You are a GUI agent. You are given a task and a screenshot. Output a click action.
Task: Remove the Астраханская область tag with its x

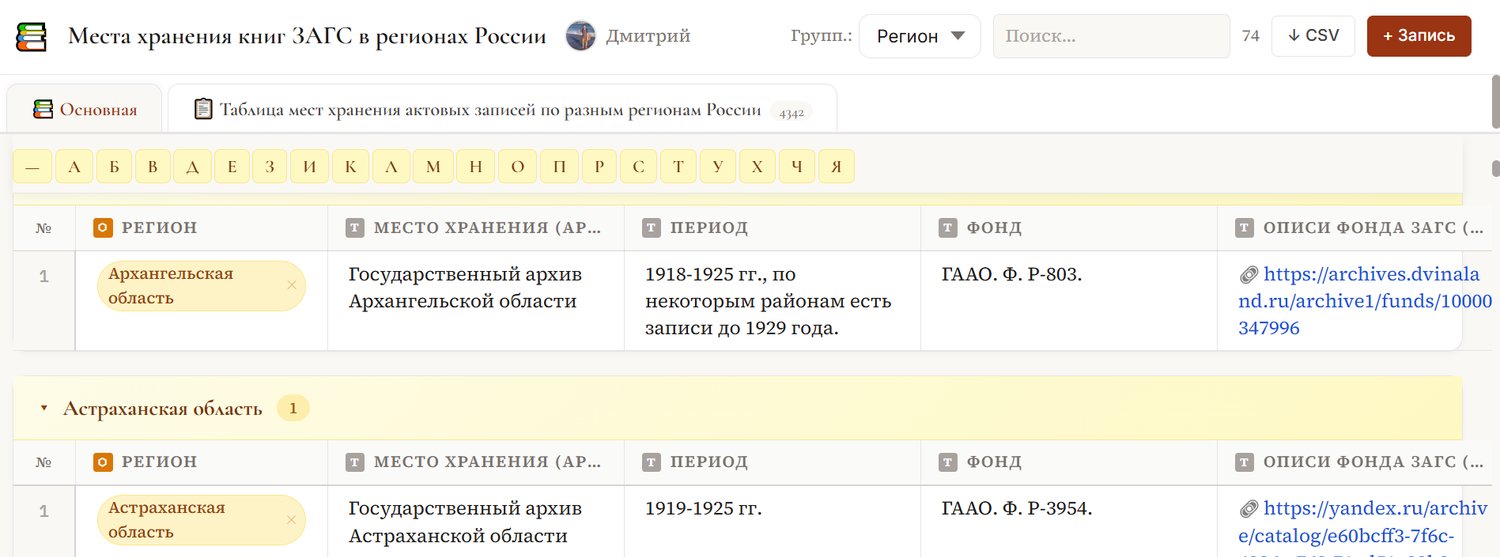tap(291, 520)
